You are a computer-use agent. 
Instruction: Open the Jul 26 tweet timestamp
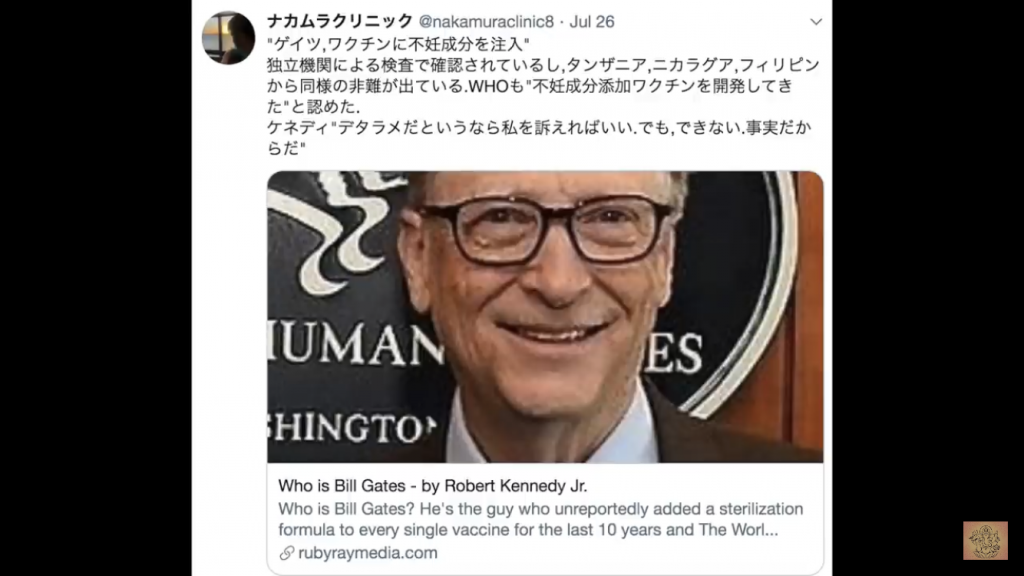coord(592,22)
